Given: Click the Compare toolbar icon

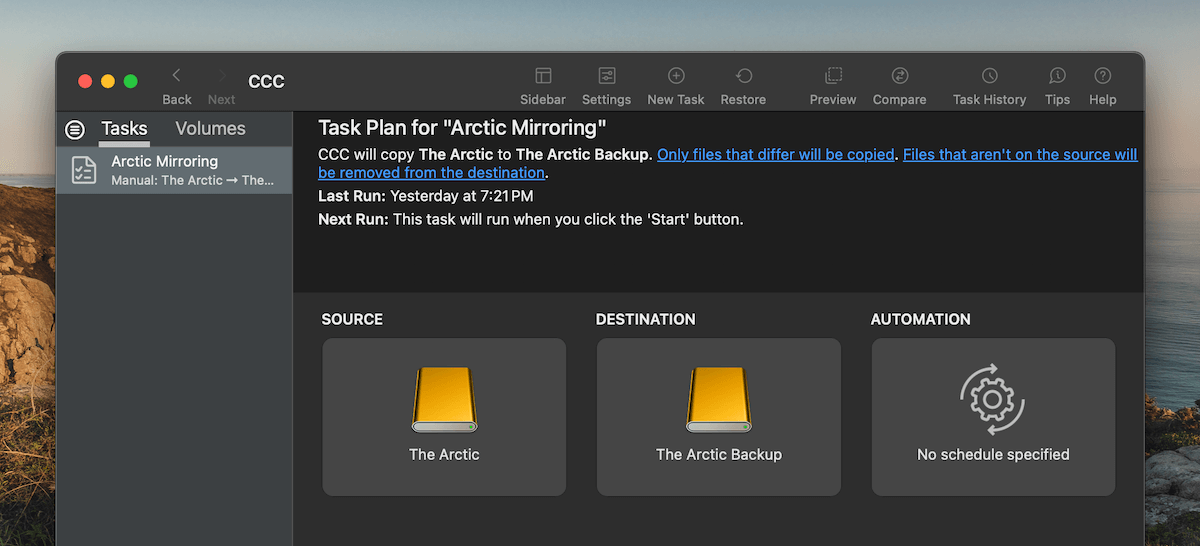Looking at the screenshot, I should (899, 77).
